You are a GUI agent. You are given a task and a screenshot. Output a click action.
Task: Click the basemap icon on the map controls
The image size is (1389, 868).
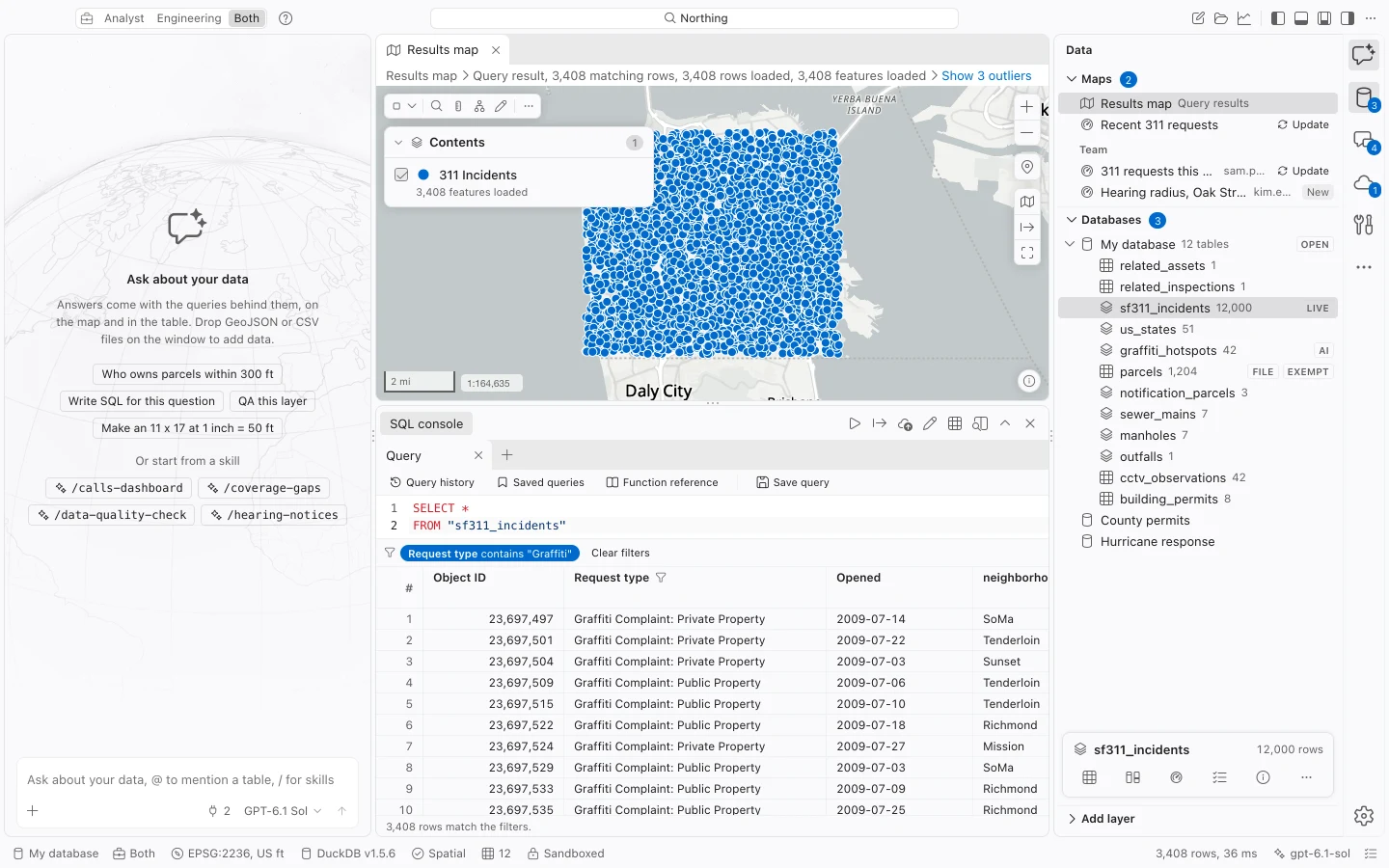click(1027, 202)
